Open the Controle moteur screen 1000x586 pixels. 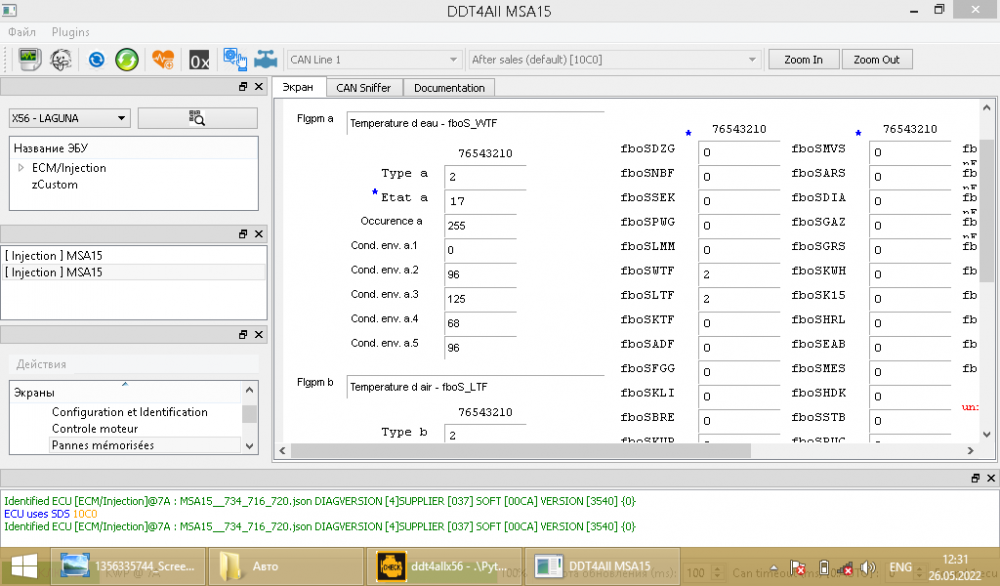click(x=95, y=429)
